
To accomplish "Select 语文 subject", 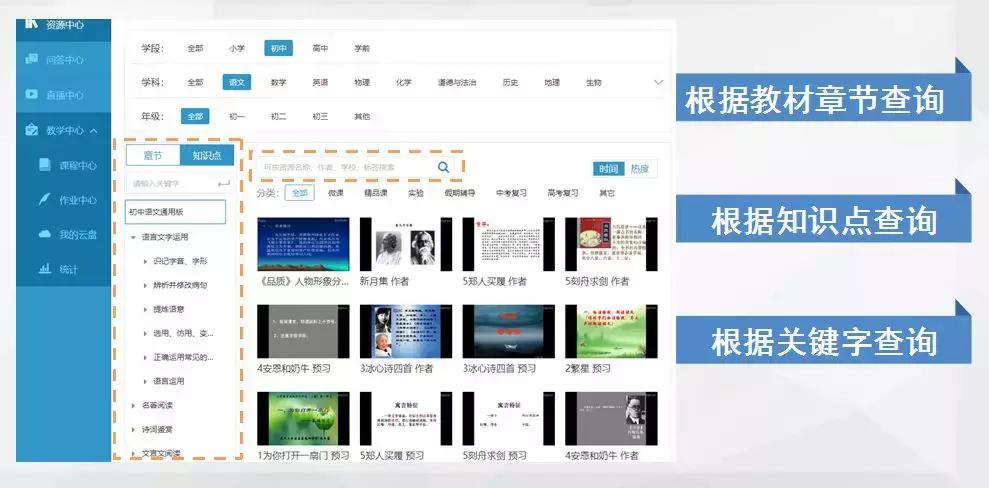I will tap(237, 82).
